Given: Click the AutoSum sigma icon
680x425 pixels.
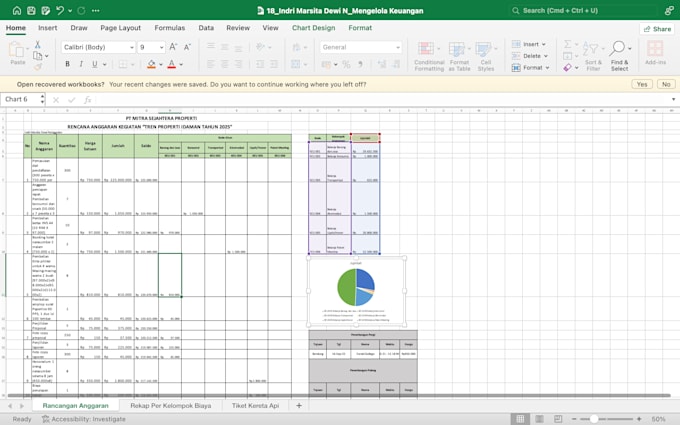Looking at the screenshot, I should point(568,44).
